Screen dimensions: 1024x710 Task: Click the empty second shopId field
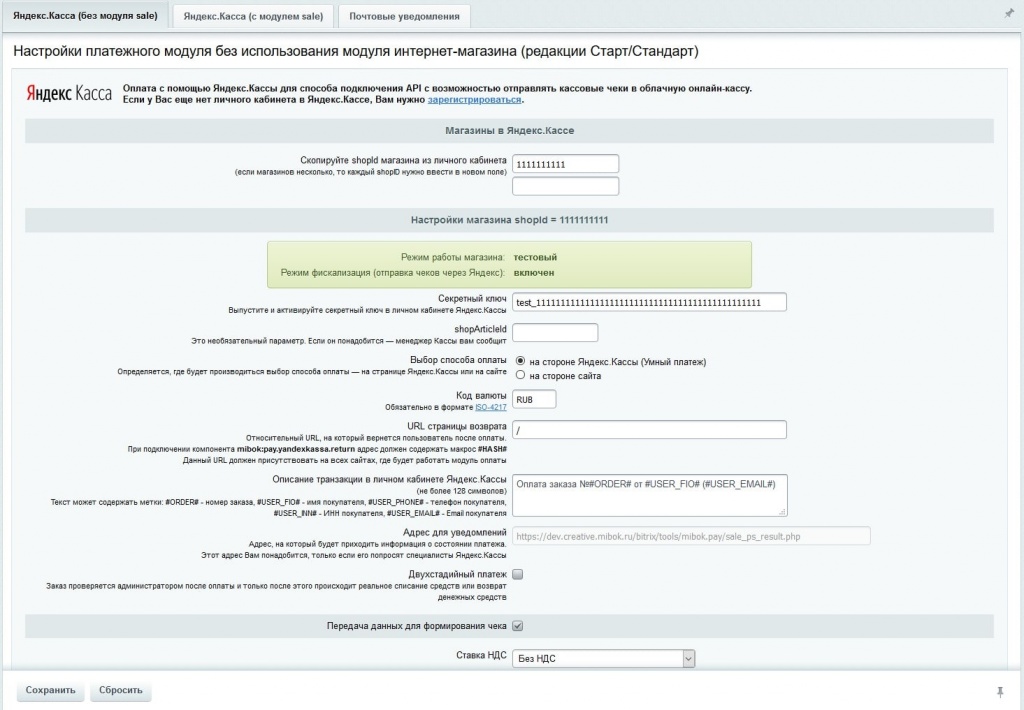566,186
